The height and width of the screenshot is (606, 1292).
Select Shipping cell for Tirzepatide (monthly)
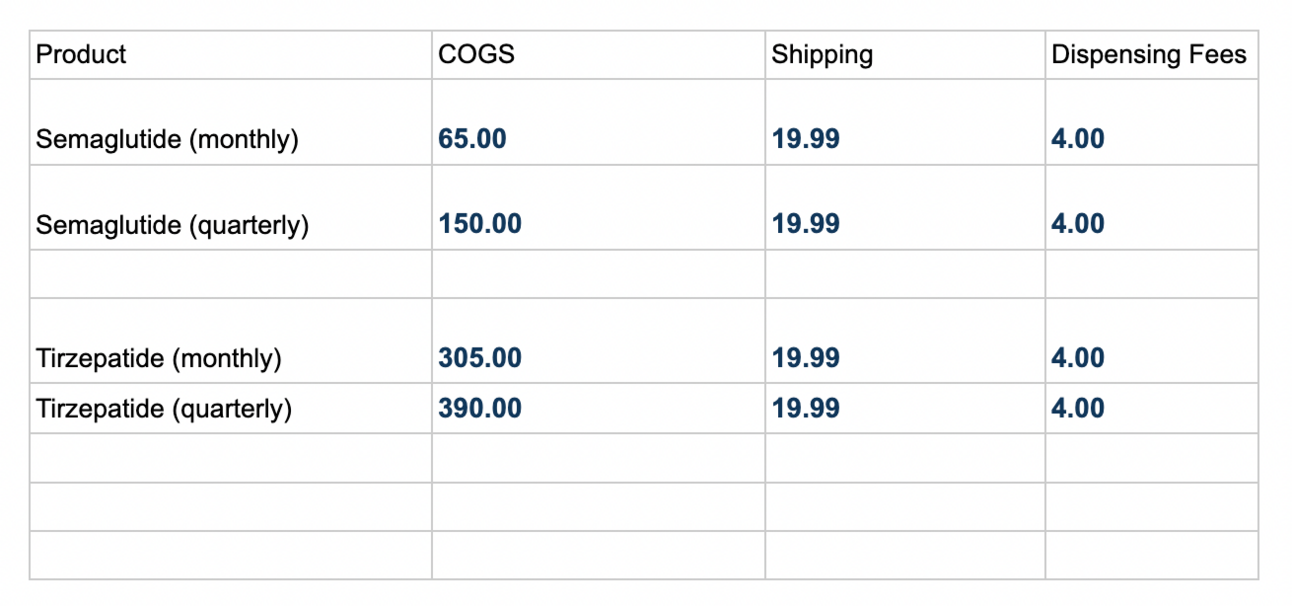click(806, 358)
